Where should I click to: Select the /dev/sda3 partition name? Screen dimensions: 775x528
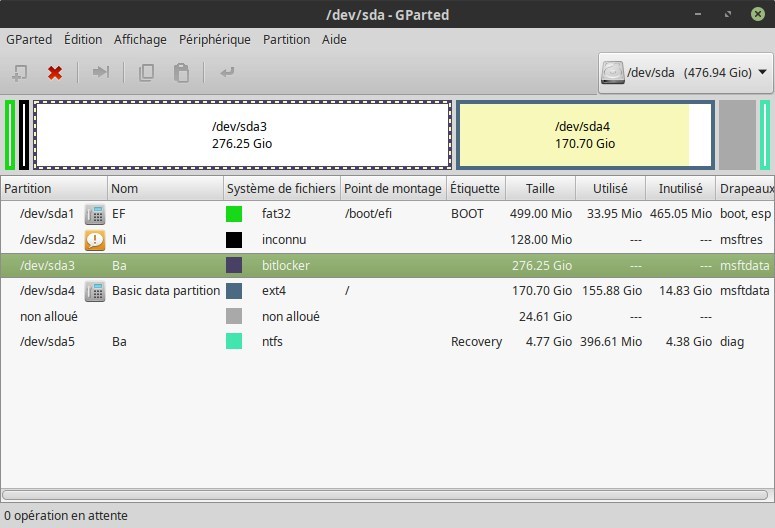click(47, 265)
